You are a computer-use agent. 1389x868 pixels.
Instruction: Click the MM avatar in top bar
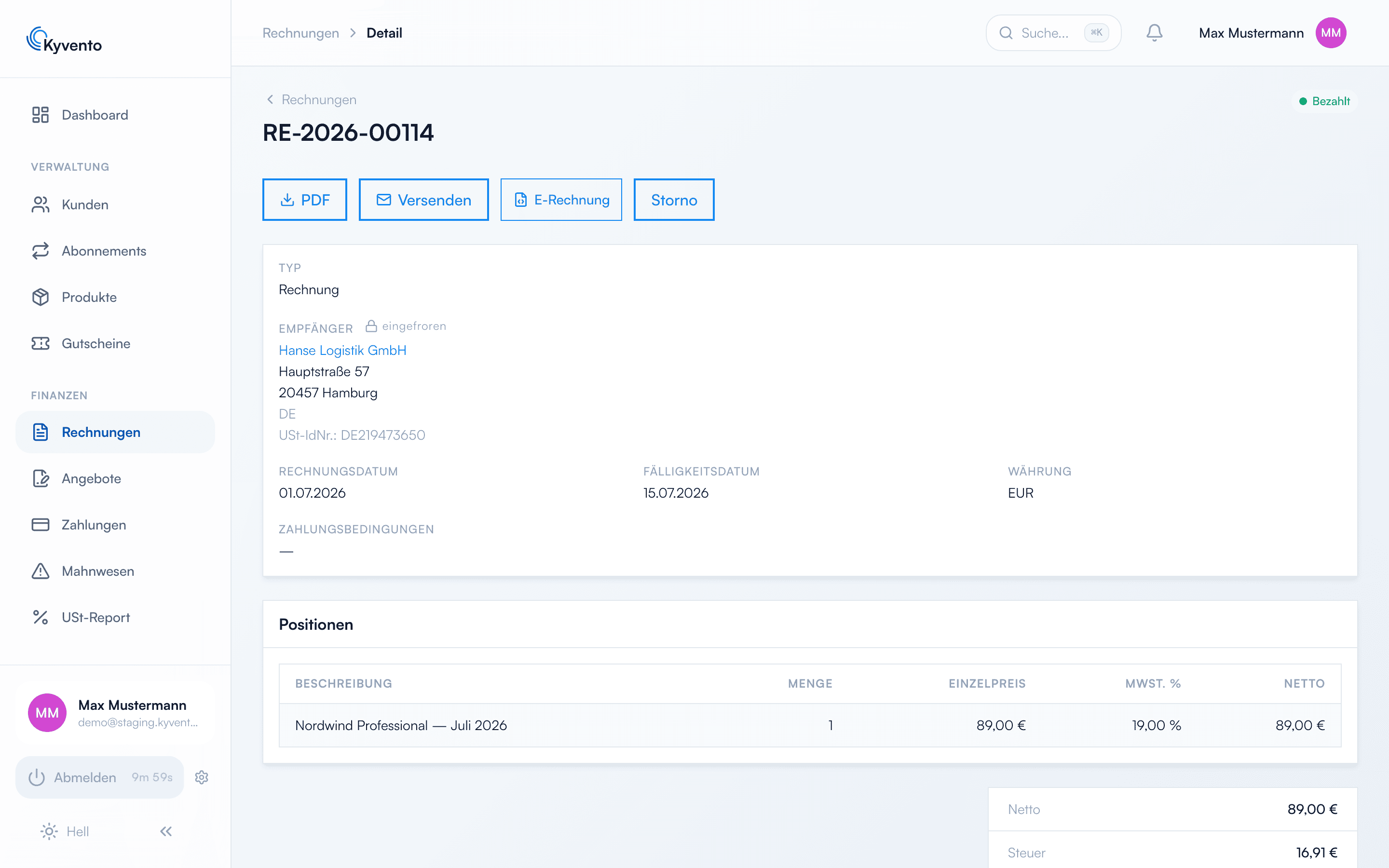point(1331,33)
